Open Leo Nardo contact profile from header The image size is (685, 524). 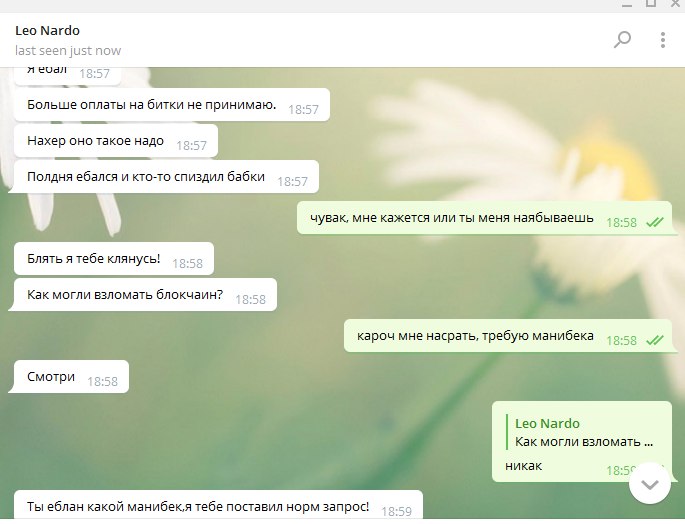[48, 31]
